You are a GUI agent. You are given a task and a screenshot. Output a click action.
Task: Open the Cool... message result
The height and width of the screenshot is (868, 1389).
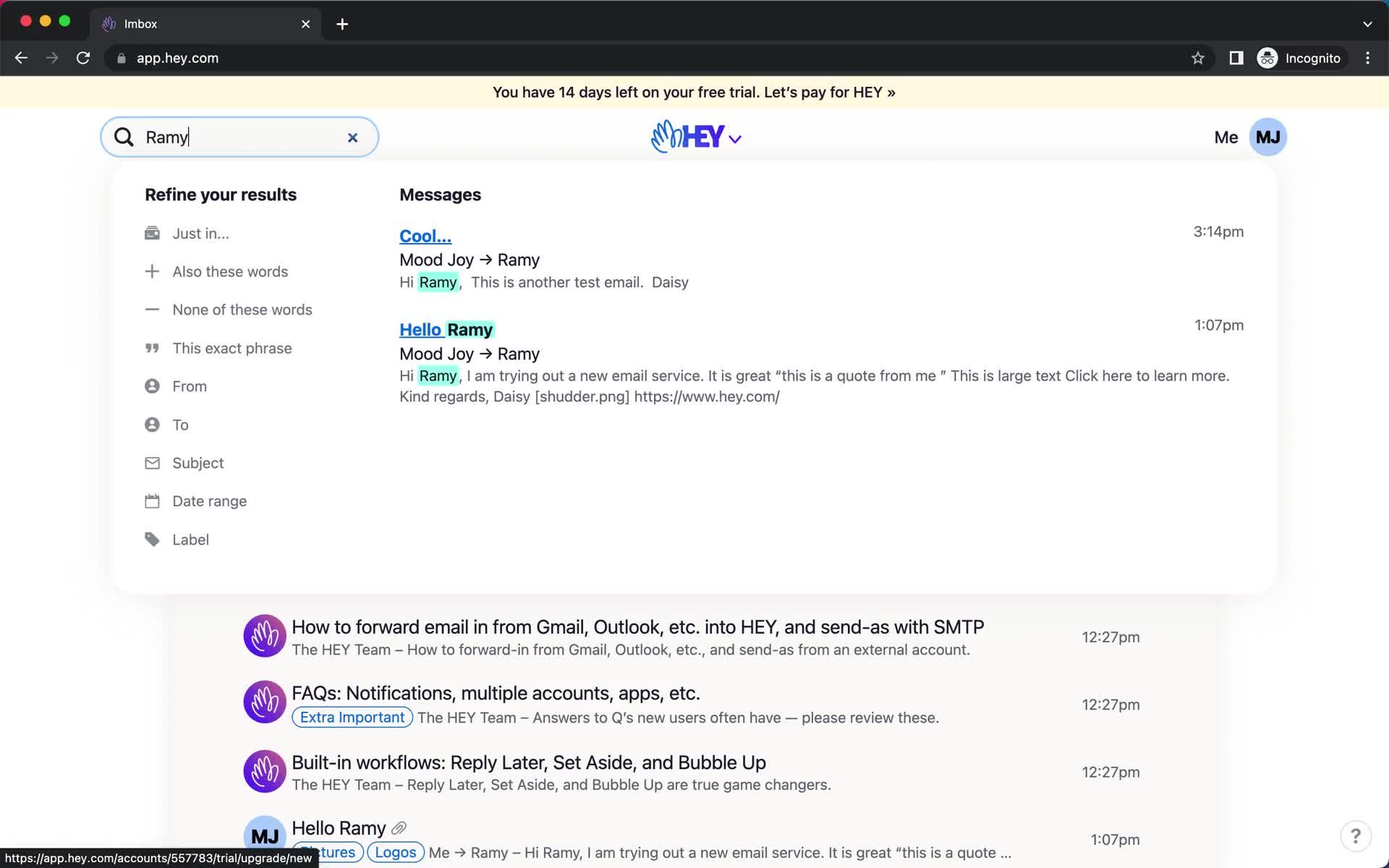tap(425, 236)
